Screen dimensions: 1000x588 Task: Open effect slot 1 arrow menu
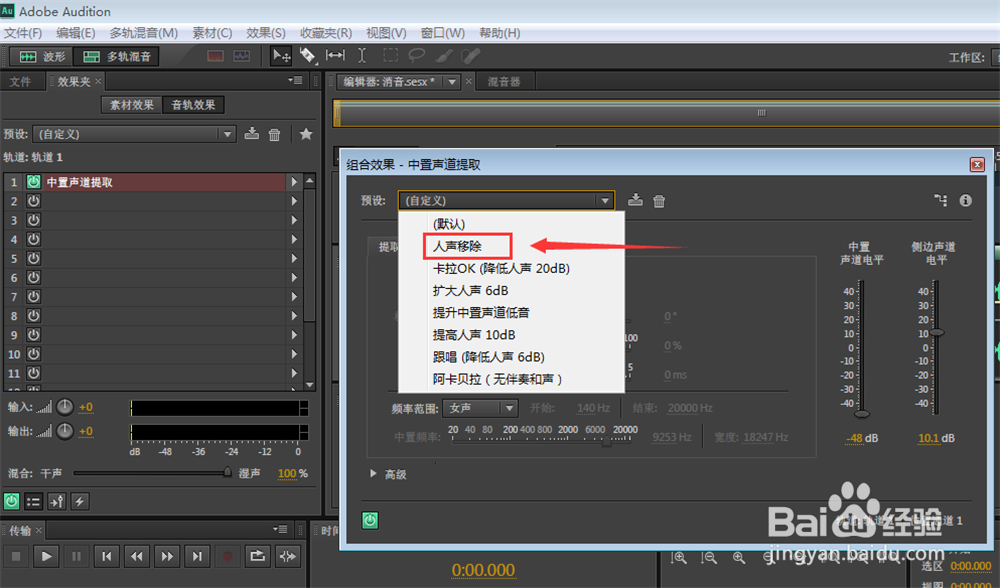(x=294, y=182)
